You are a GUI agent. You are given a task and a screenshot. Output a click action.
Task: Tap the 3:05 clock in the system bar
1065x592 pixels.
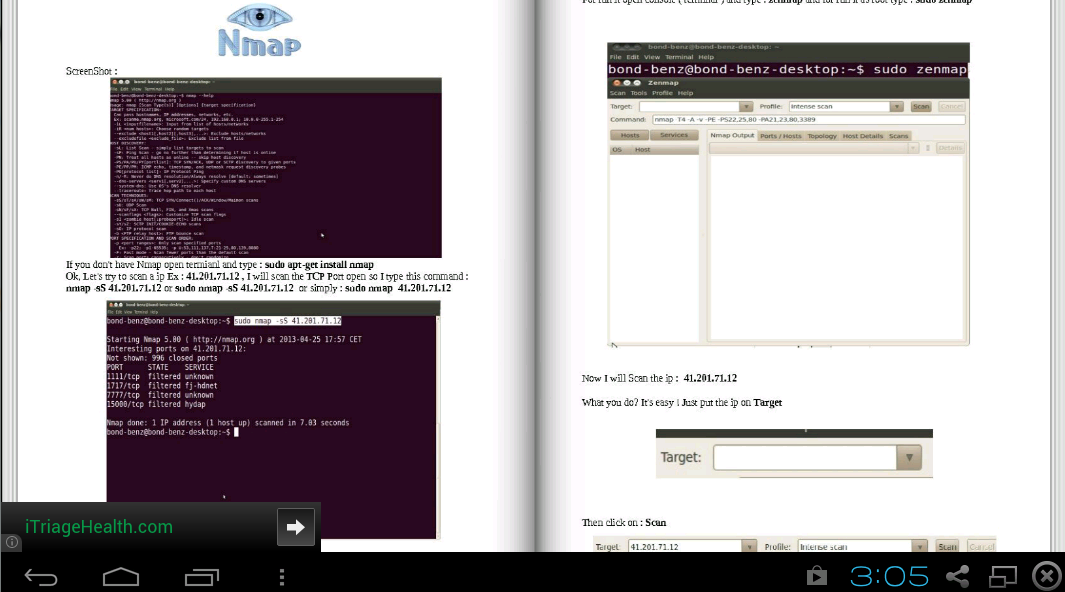click(x=889, y=576)
